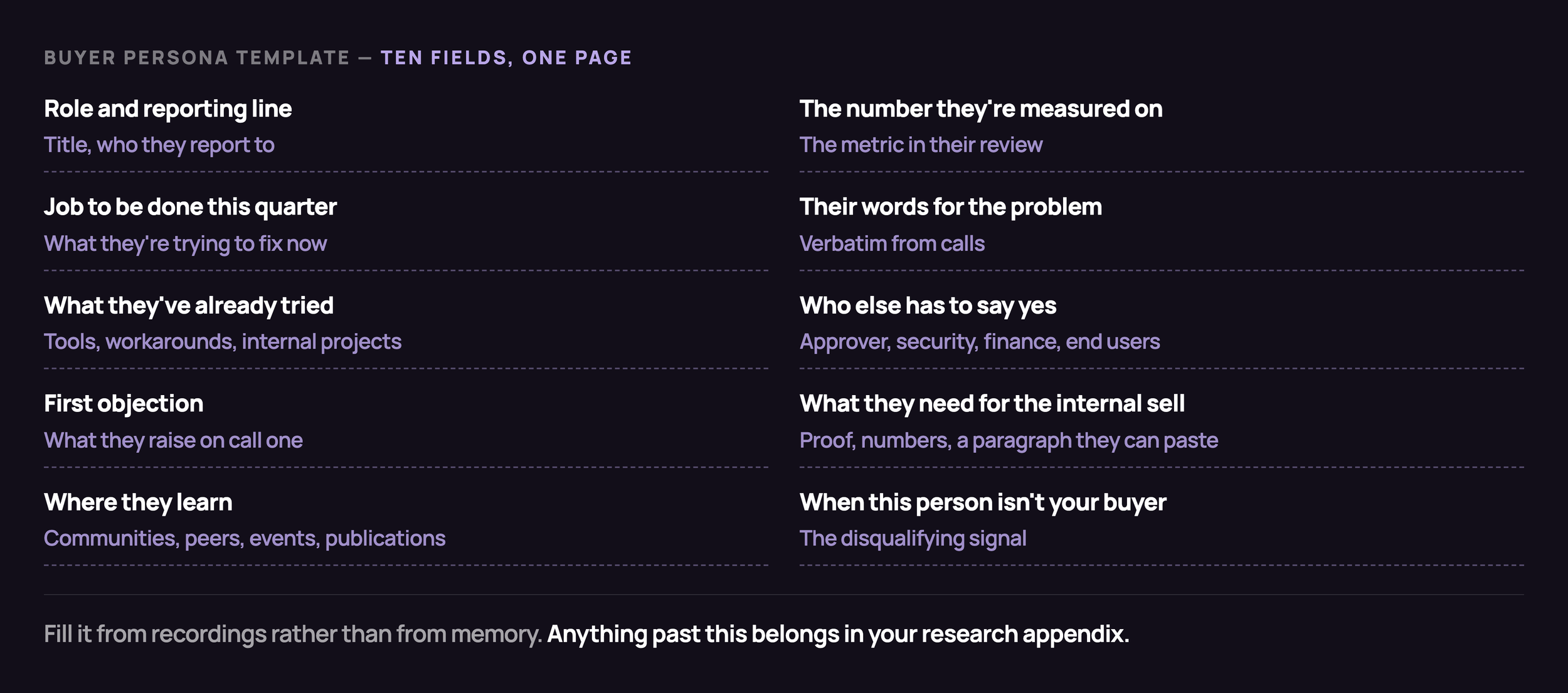Select 'What they're trying to fix now'
1568x693 pixels.
(185, 244)
